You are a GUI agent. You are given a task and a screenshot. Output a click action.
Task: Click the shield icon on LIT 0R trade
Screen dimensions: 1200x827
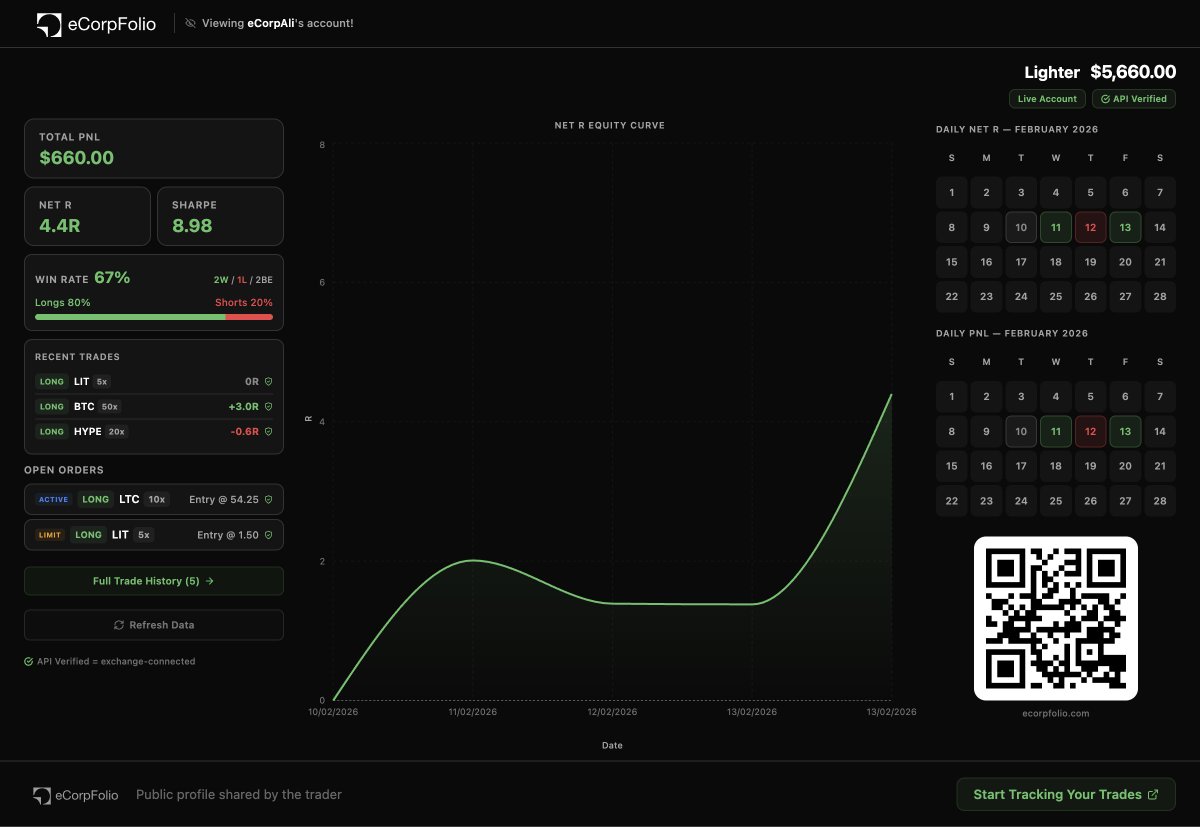268,382
